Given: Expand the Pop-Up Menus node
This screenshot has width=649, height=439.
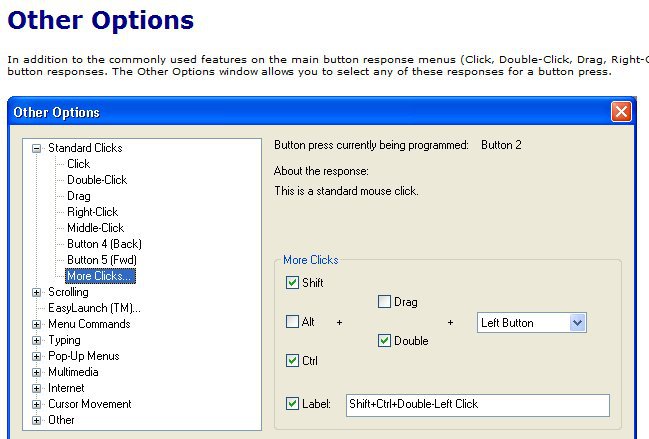Looking at the screenshot, I should pos(36,356).
